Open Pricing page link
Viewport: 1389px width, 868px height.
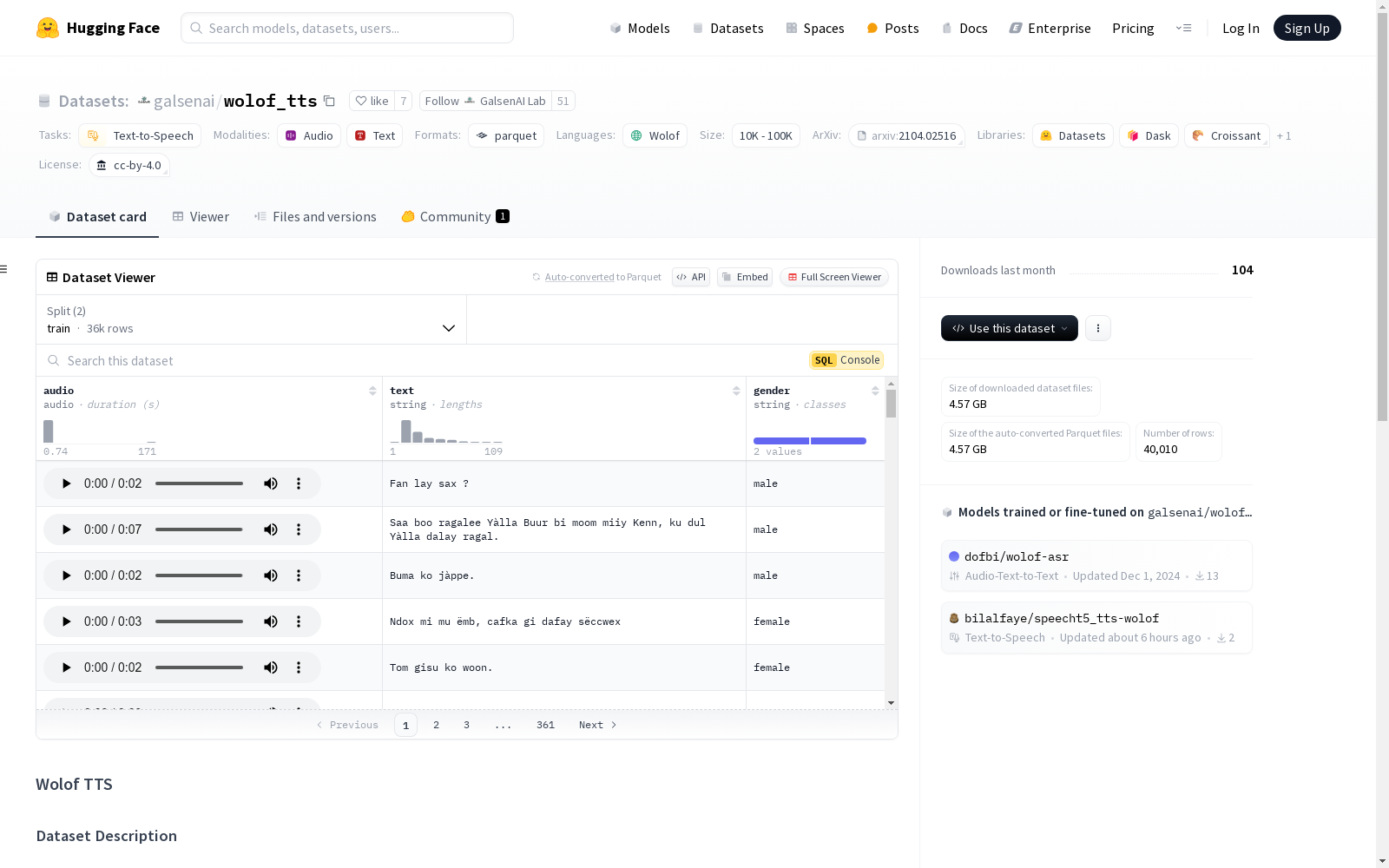pos(1133,28)
